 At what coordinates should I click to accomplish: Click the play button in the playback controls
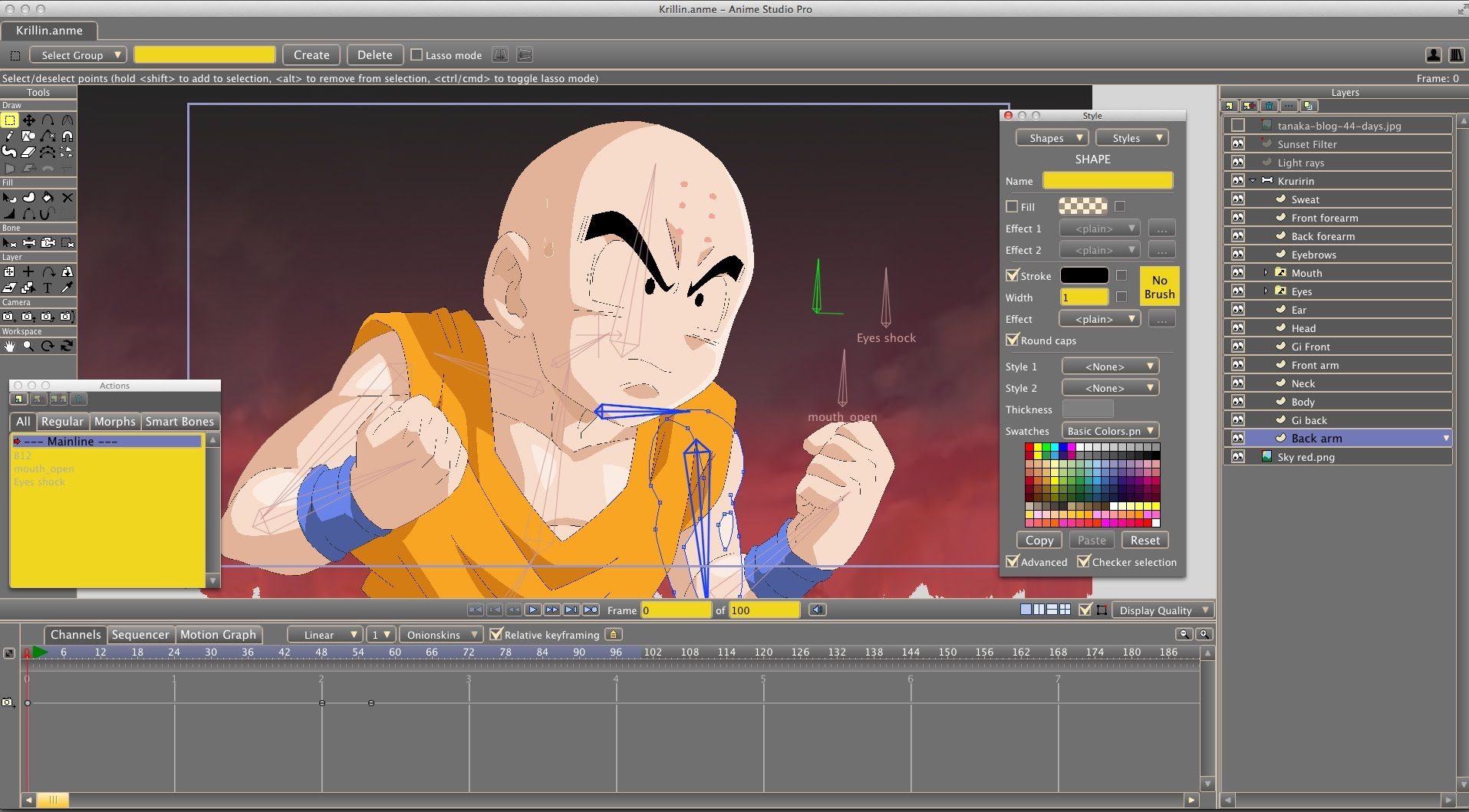533,610
